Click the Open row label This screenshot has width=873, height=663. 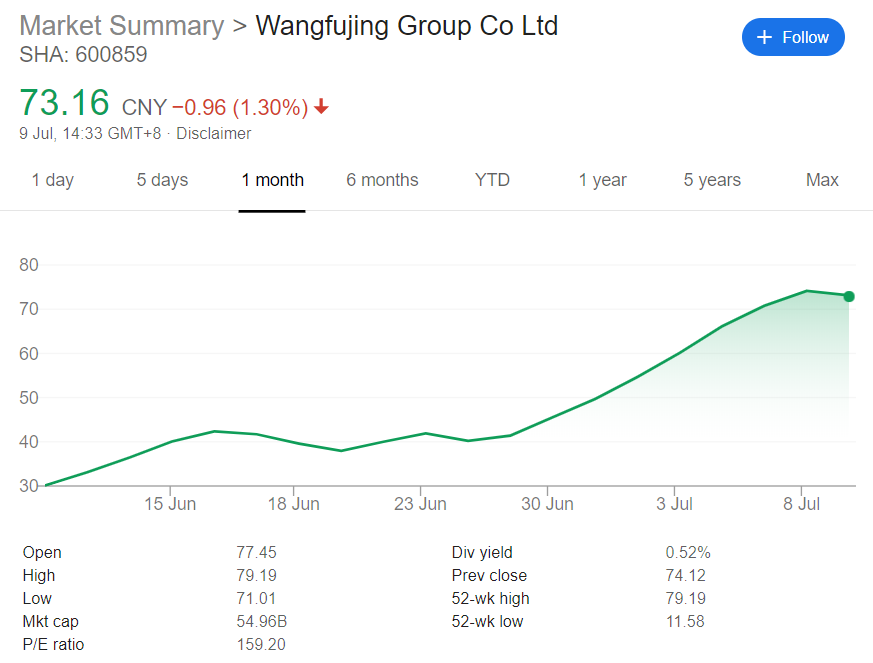point(42,552)
